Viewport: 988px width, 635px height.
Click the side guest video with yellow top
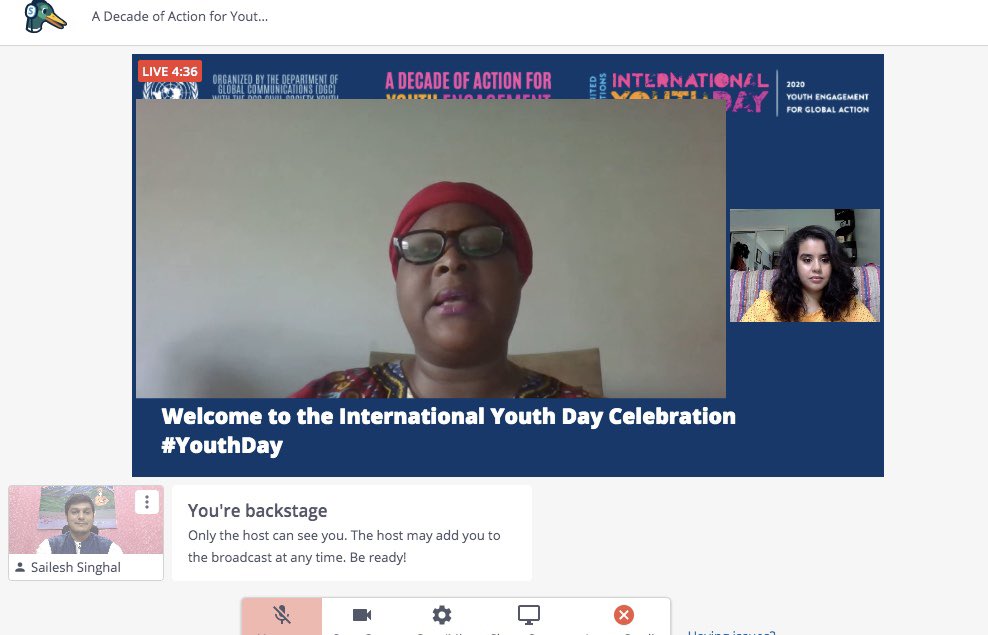coord(805,265)
